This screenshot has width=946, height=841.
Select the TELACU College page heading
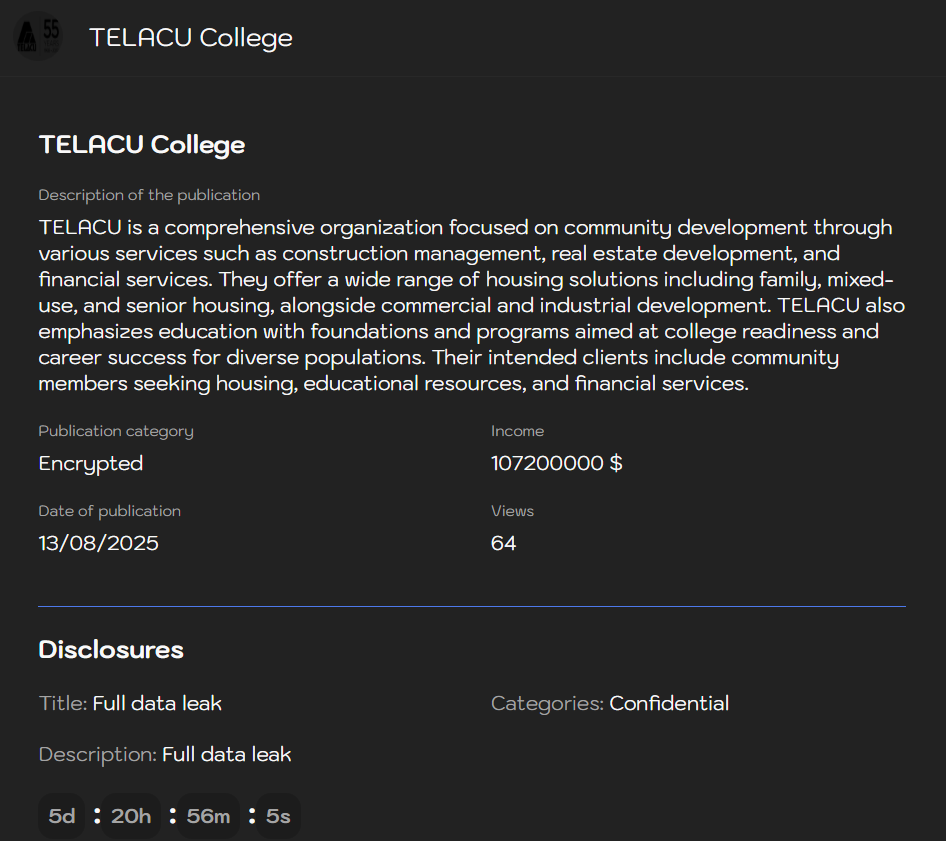click(x=141, y=144)
